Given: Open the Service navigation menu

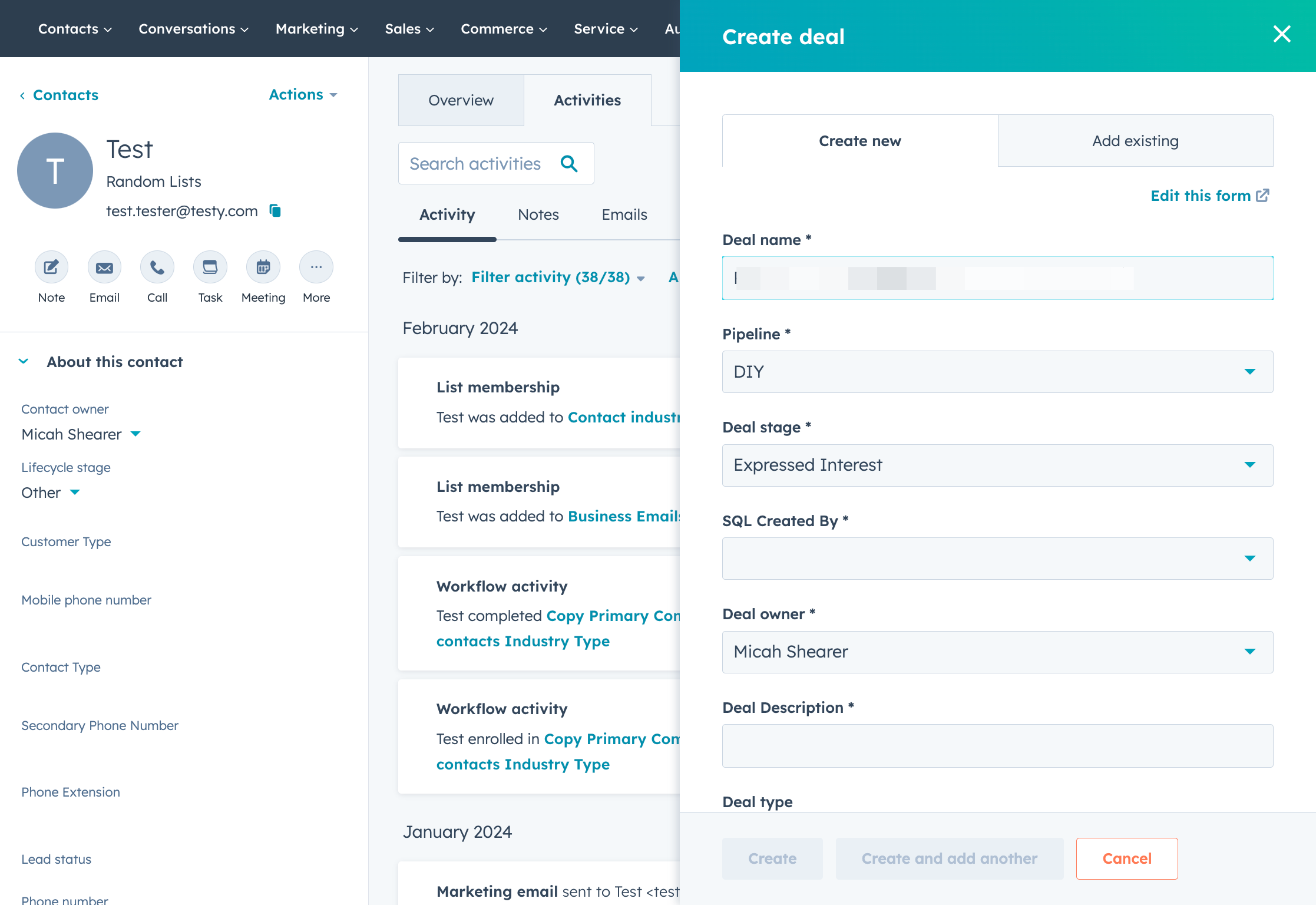Looking at the screenshot, I should point(606,29).
